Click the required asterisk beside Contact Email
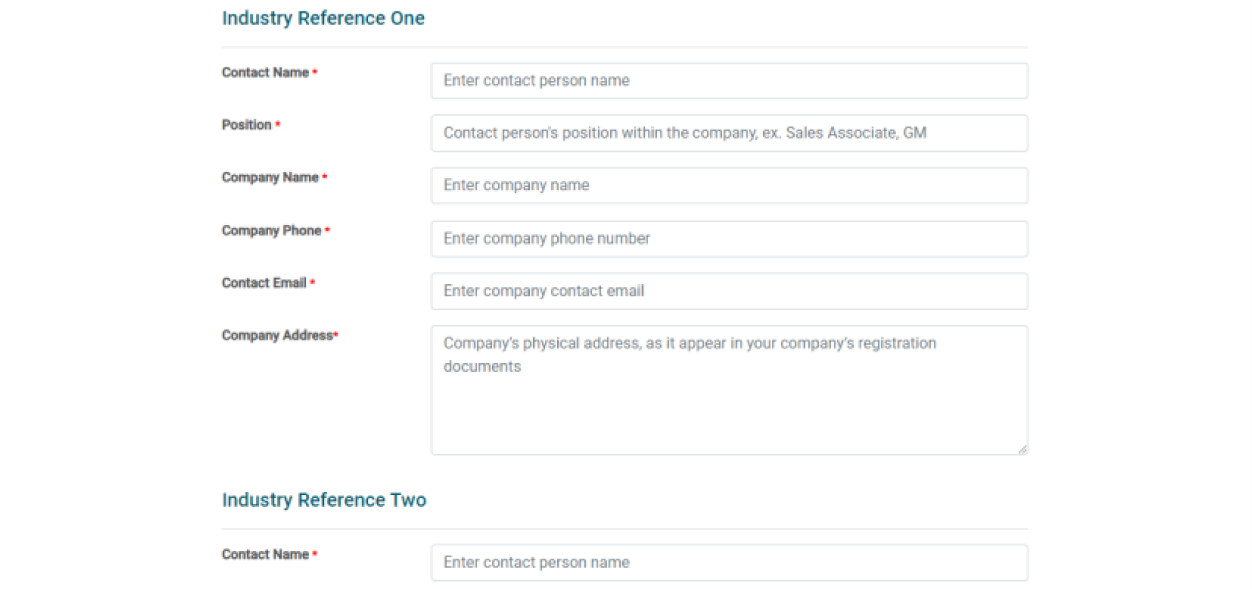The height and width of the screenshot is (589, 1252). 312,284
